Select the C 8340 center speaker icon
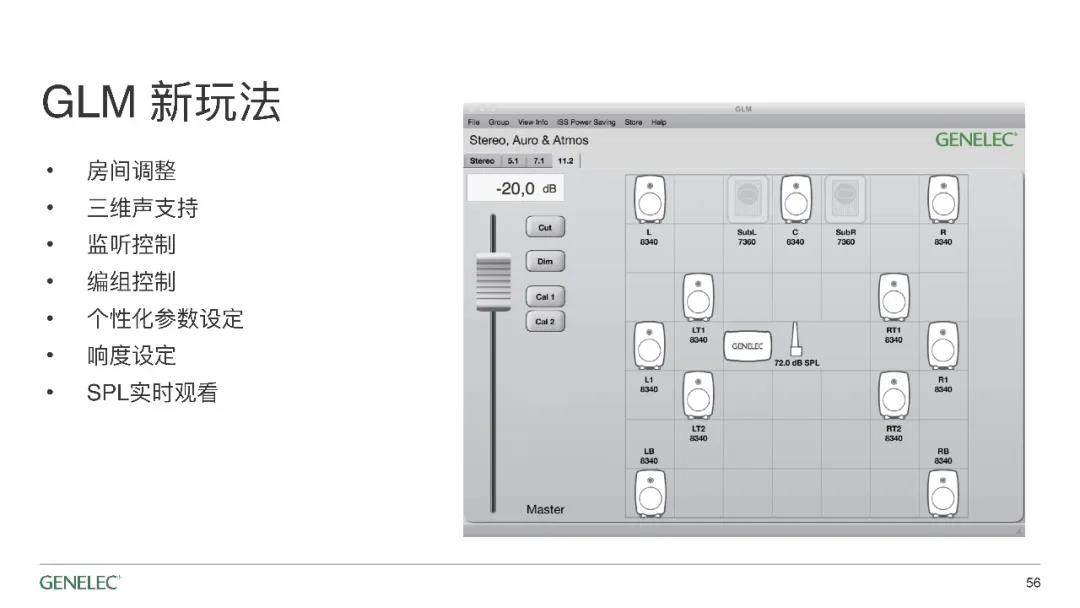The height and width of the screenshot is (608, 1080). [796, 200]
